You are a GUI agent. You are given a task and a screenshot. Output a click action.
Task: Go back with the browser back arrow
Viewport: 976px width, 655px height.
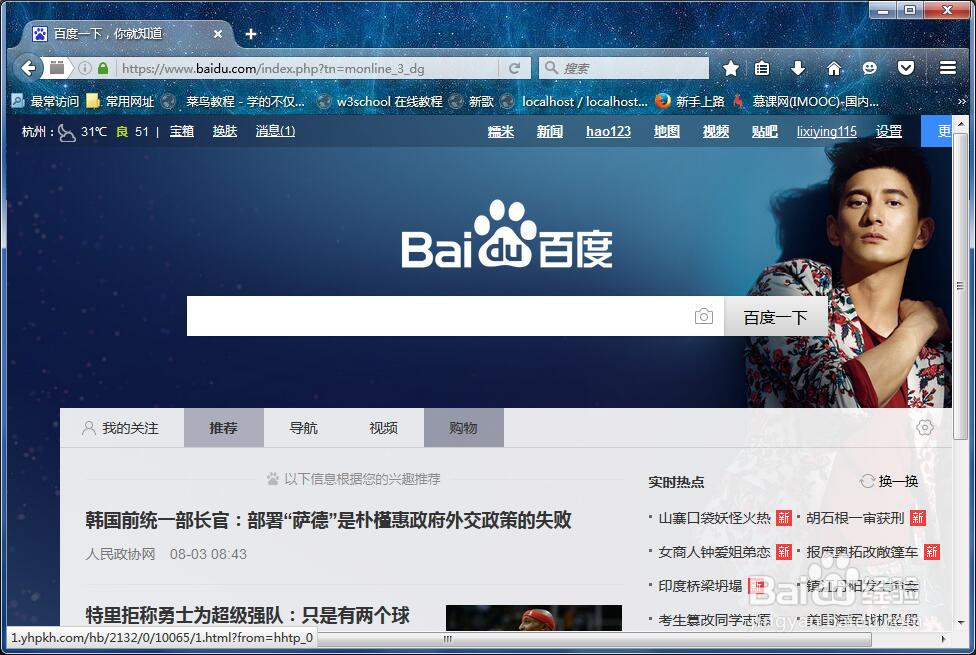pos(28,68)
